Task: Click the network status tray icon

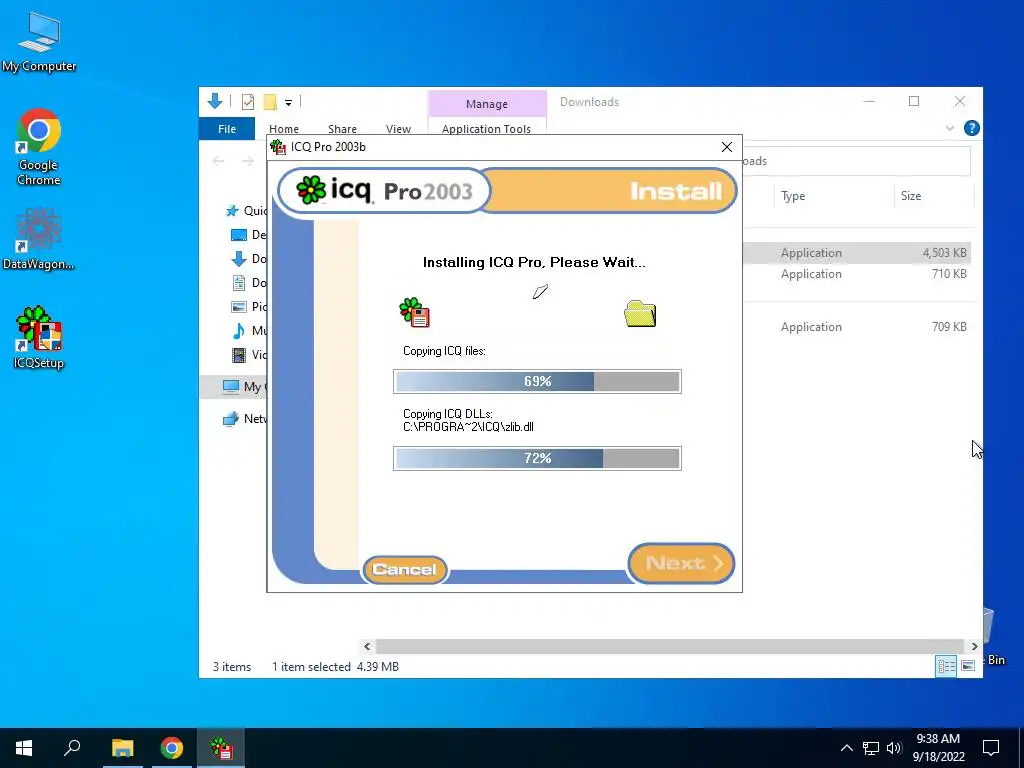Action: click(871, 748)
